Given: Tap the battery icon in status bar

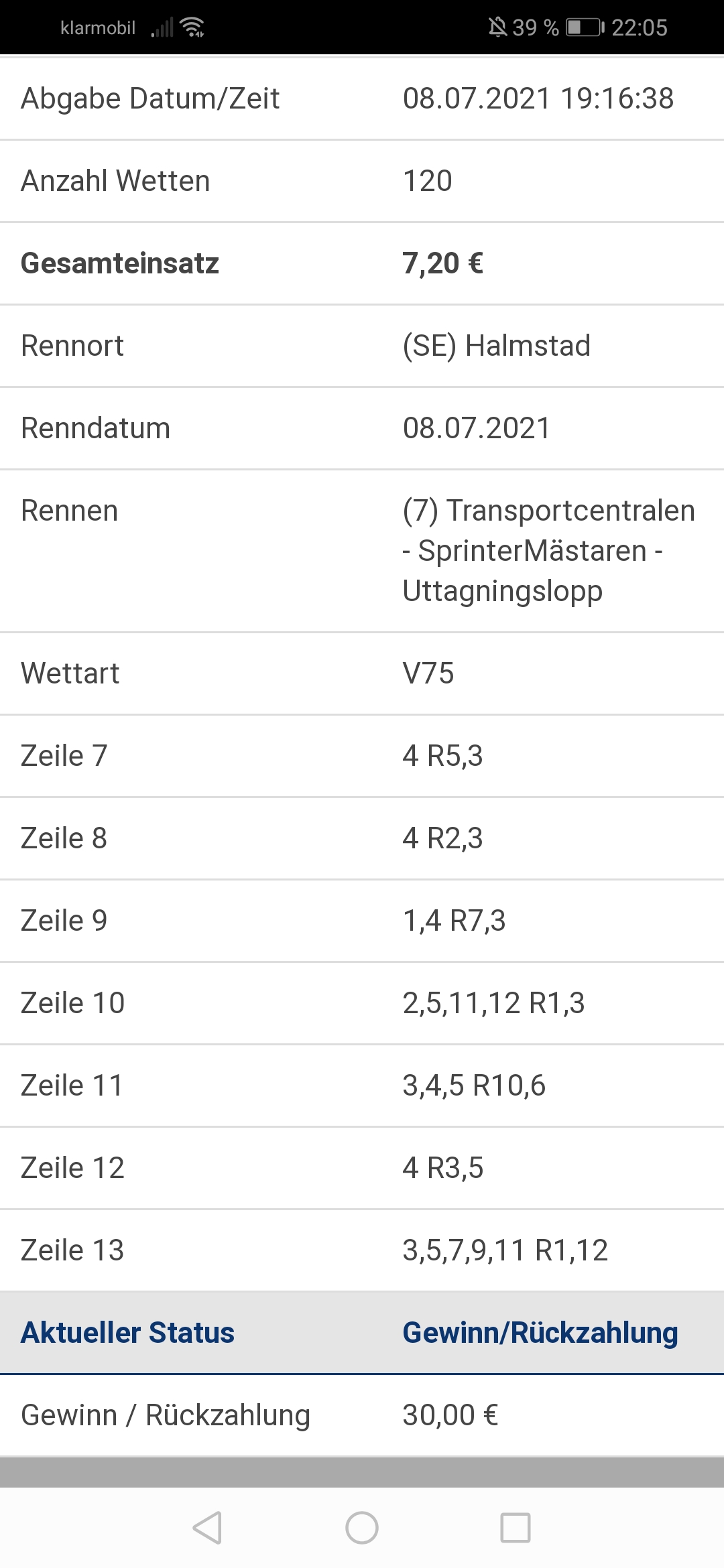Looking at the screenshot, I should tap(585, 27).
